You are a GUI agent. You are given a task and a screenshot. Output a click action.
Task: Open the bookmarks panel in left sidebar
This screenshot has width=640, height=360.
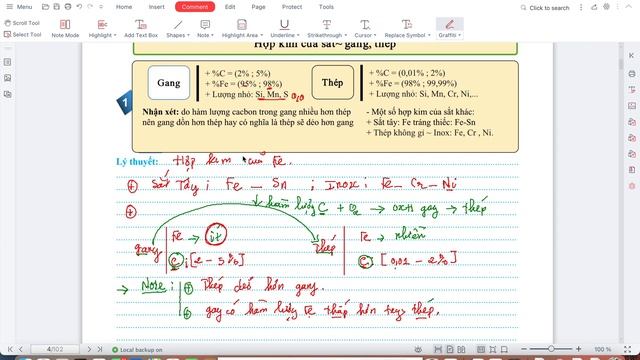tap(7, 62)
